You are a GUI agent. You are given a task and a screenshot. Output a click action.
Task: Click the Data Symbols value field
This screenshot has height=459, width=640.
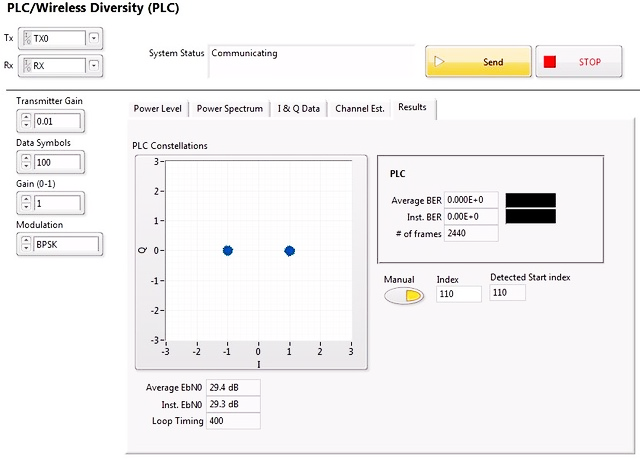(57, 162)
